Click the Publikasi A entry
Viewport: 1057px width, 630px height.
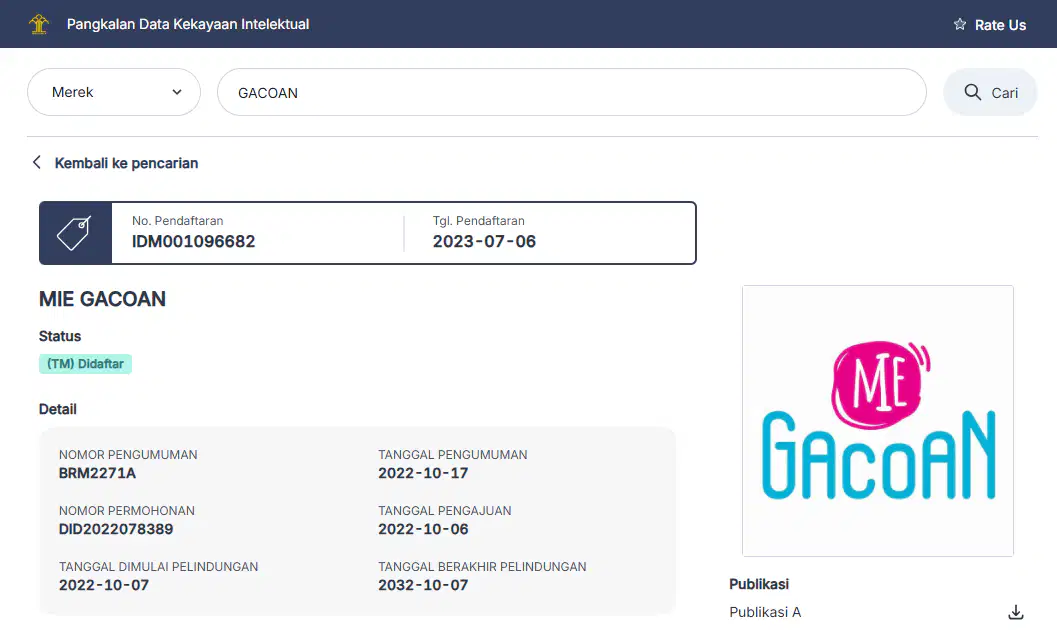[x=765, y=612]
